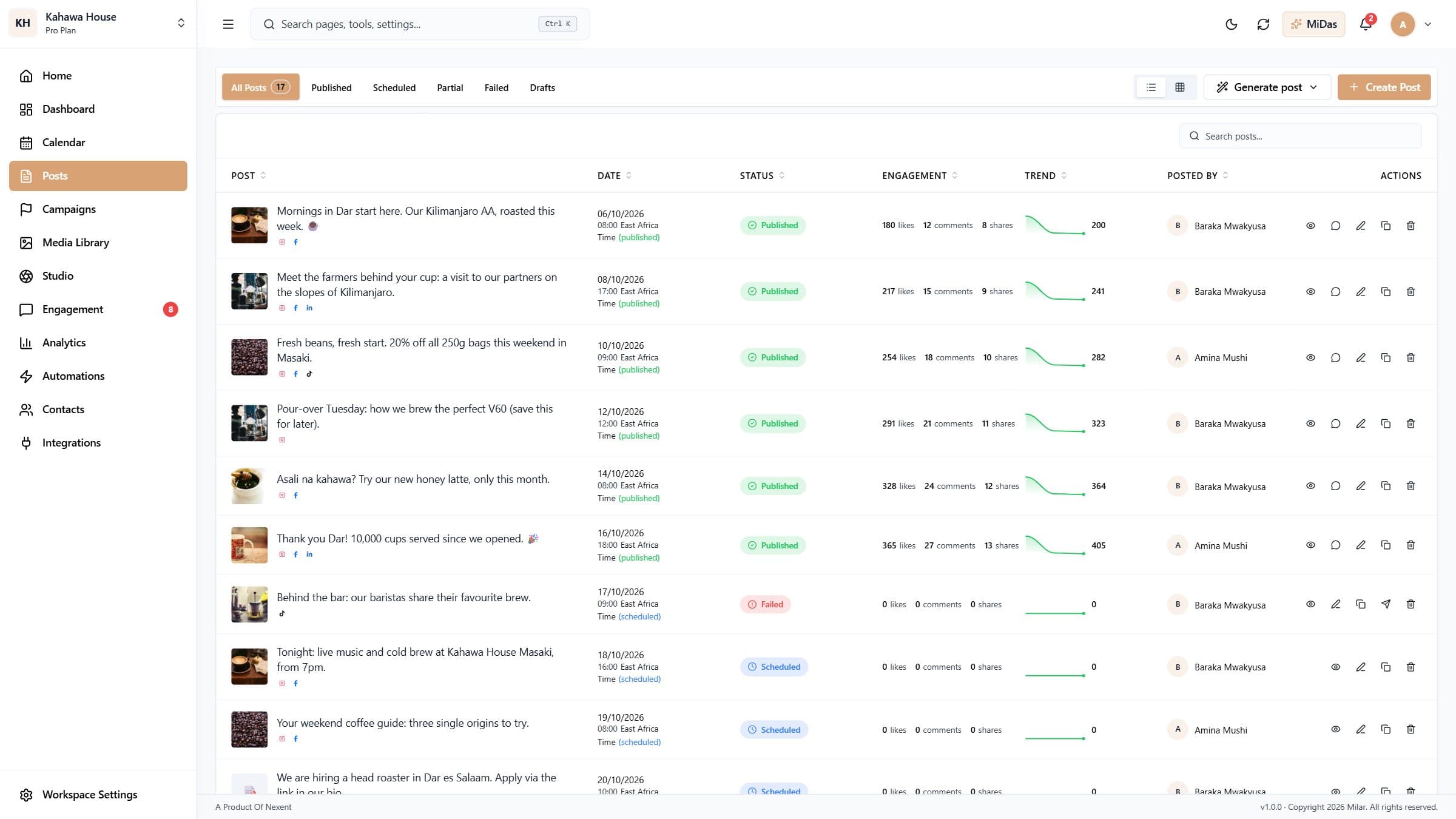Open notifications bell

click(1366, 24)
